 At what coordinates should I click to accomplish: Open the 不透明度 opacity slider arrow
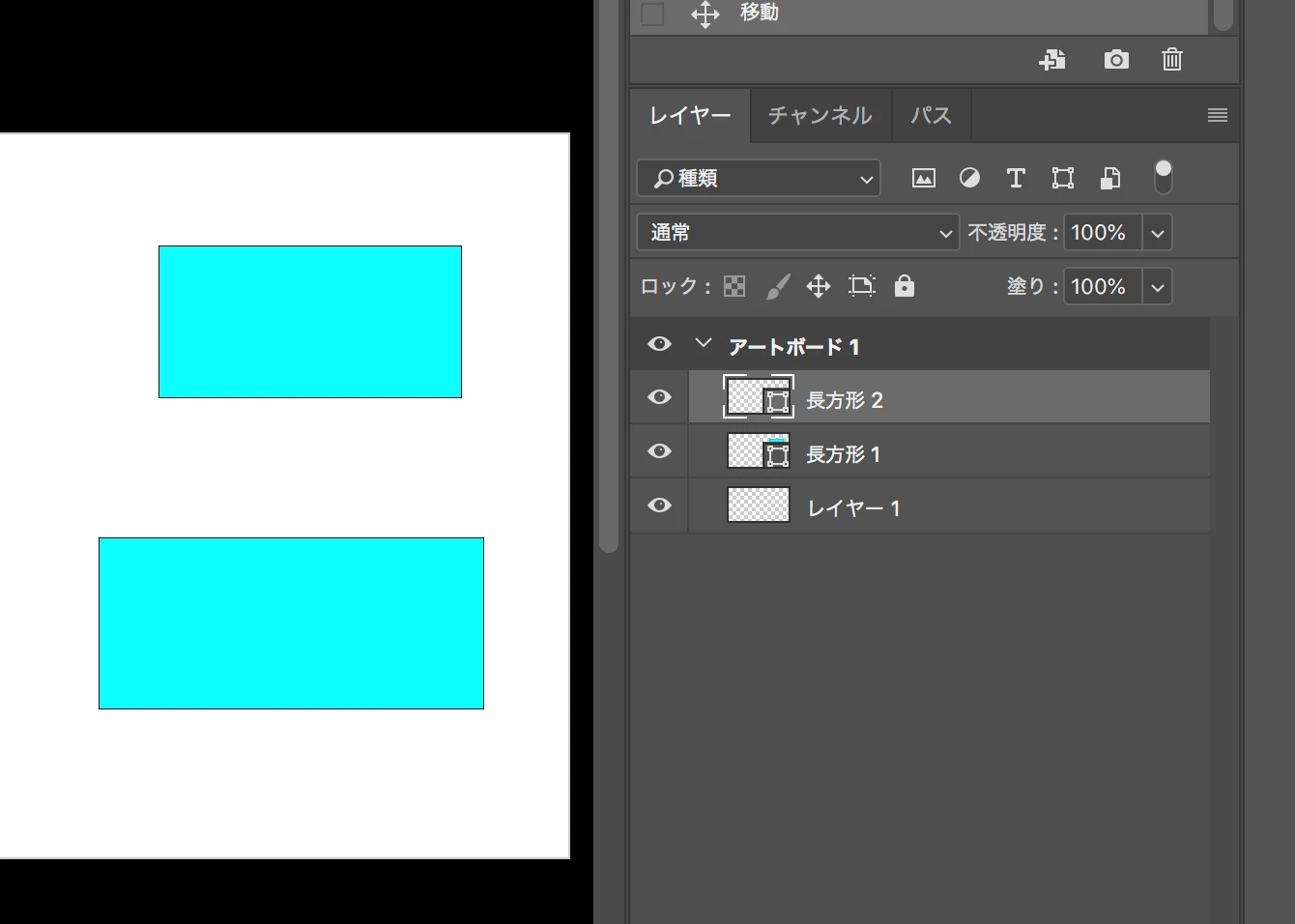[x=1158, y=233]
